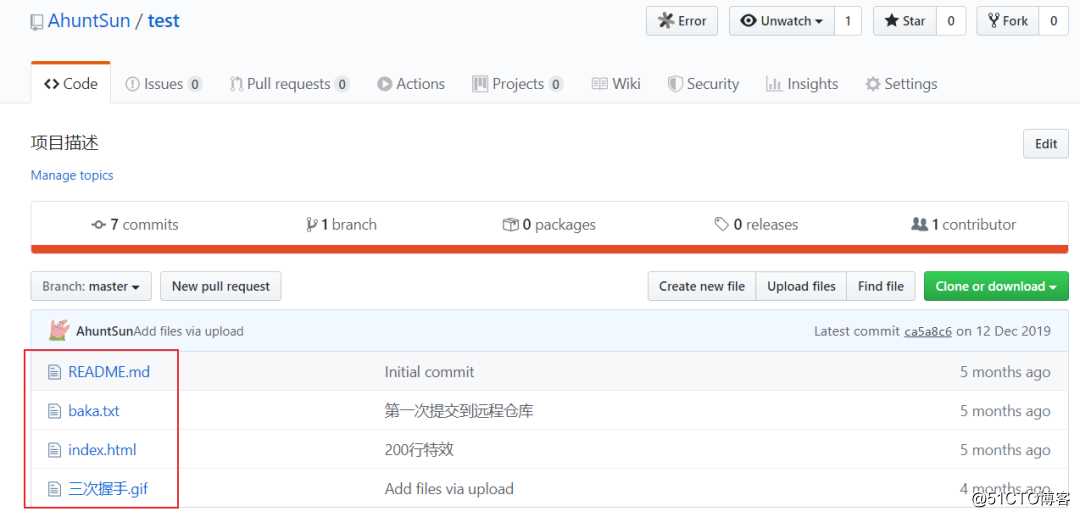The width and height of the screenshot is (1080, 517).
Task: Open the latest commit message Add files via upload
Action: click(x=189, y=331)
